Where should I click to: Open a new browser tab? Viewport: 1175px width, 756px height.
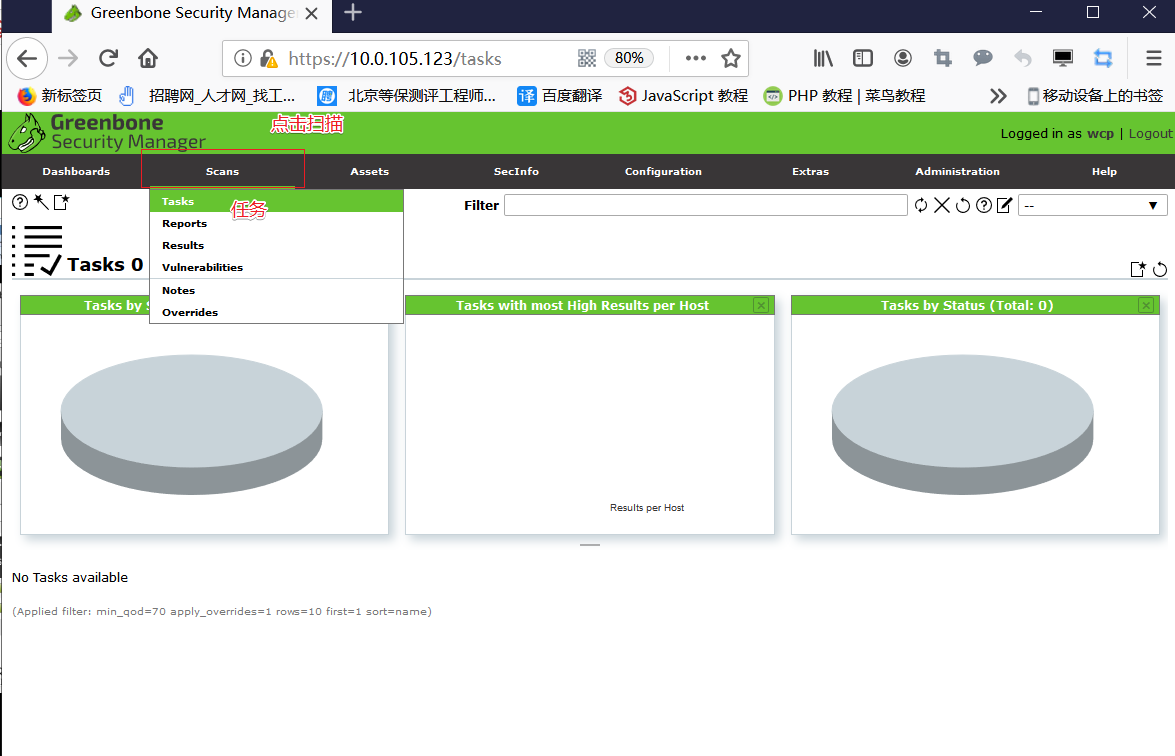(353, 13)
